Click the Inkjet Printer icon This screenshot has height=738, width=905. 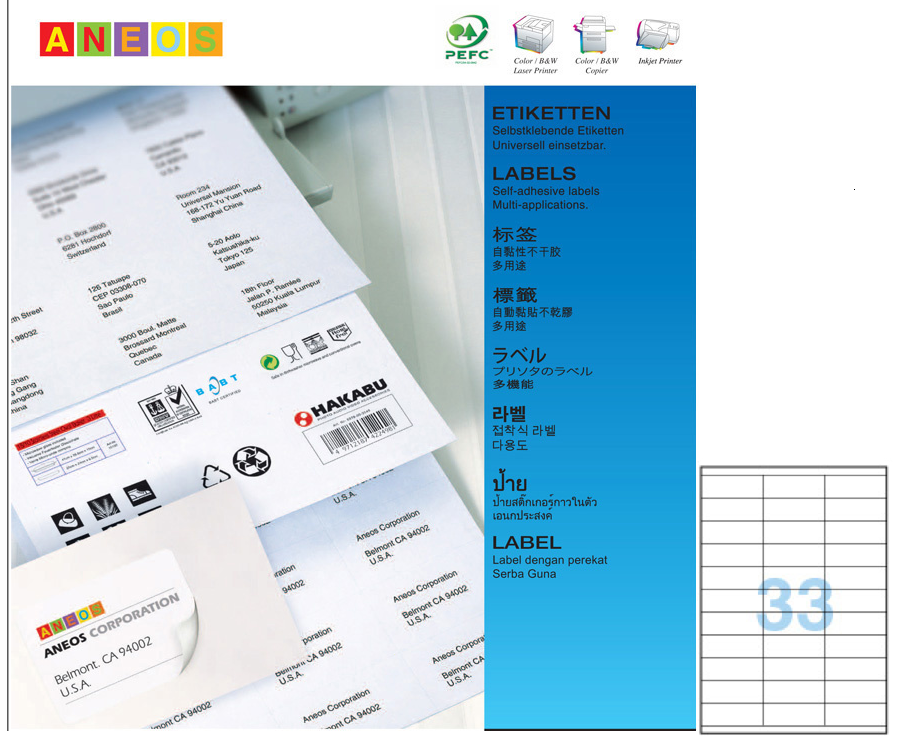pos(658,35)
